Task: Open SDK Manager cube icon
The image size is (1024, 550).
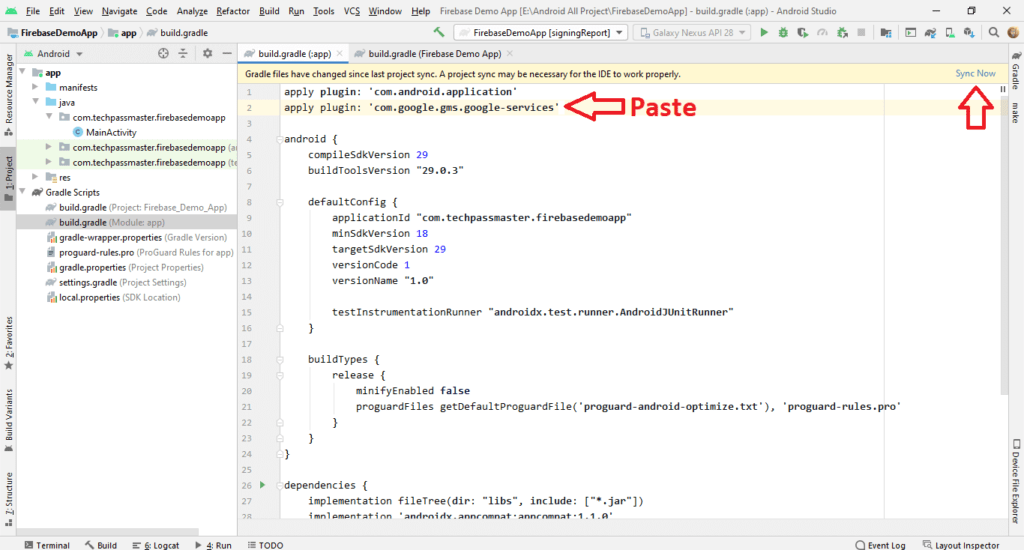Action: (969, 32)
